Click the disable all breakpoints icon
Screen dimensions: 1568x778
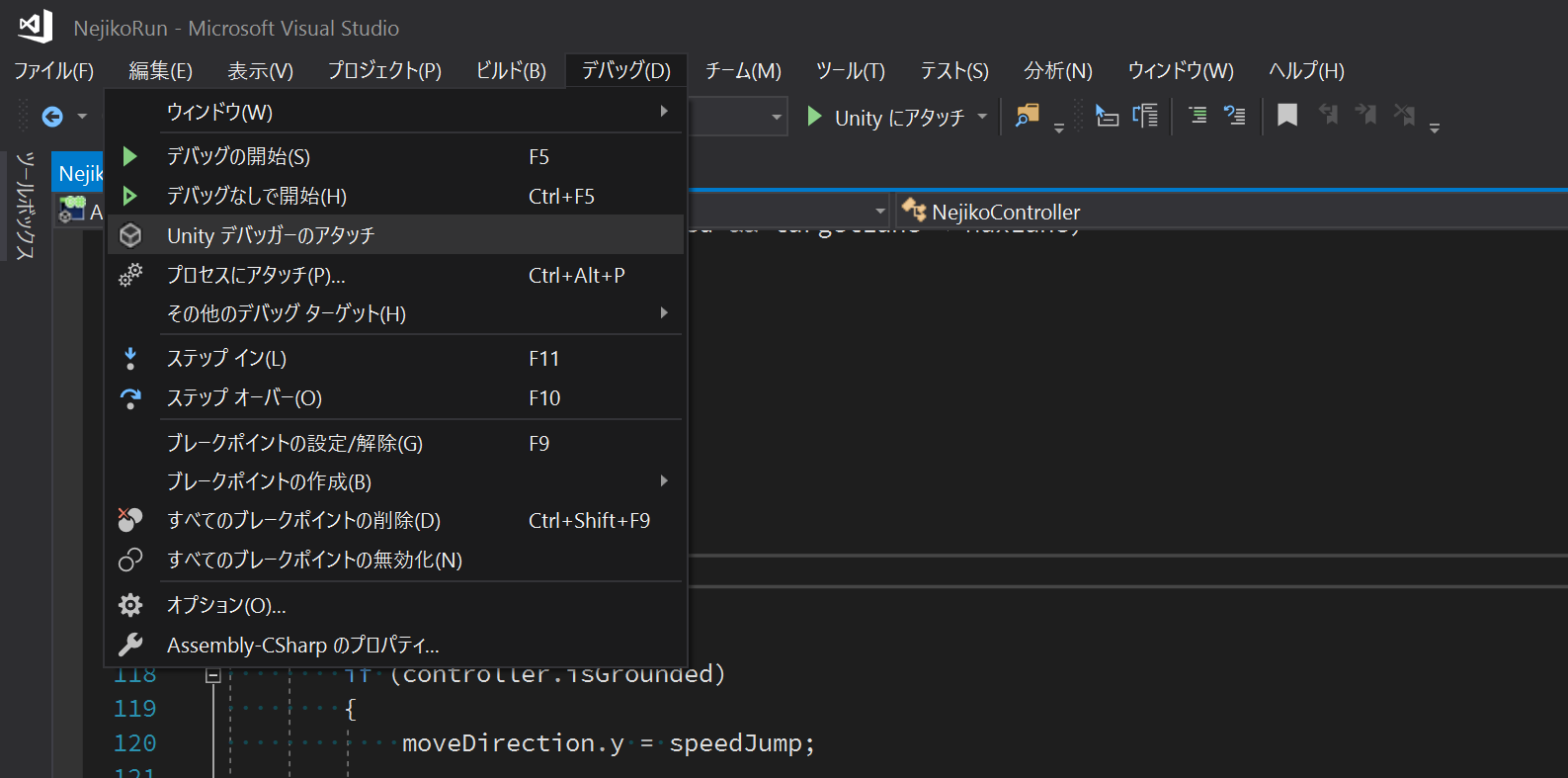130,560
